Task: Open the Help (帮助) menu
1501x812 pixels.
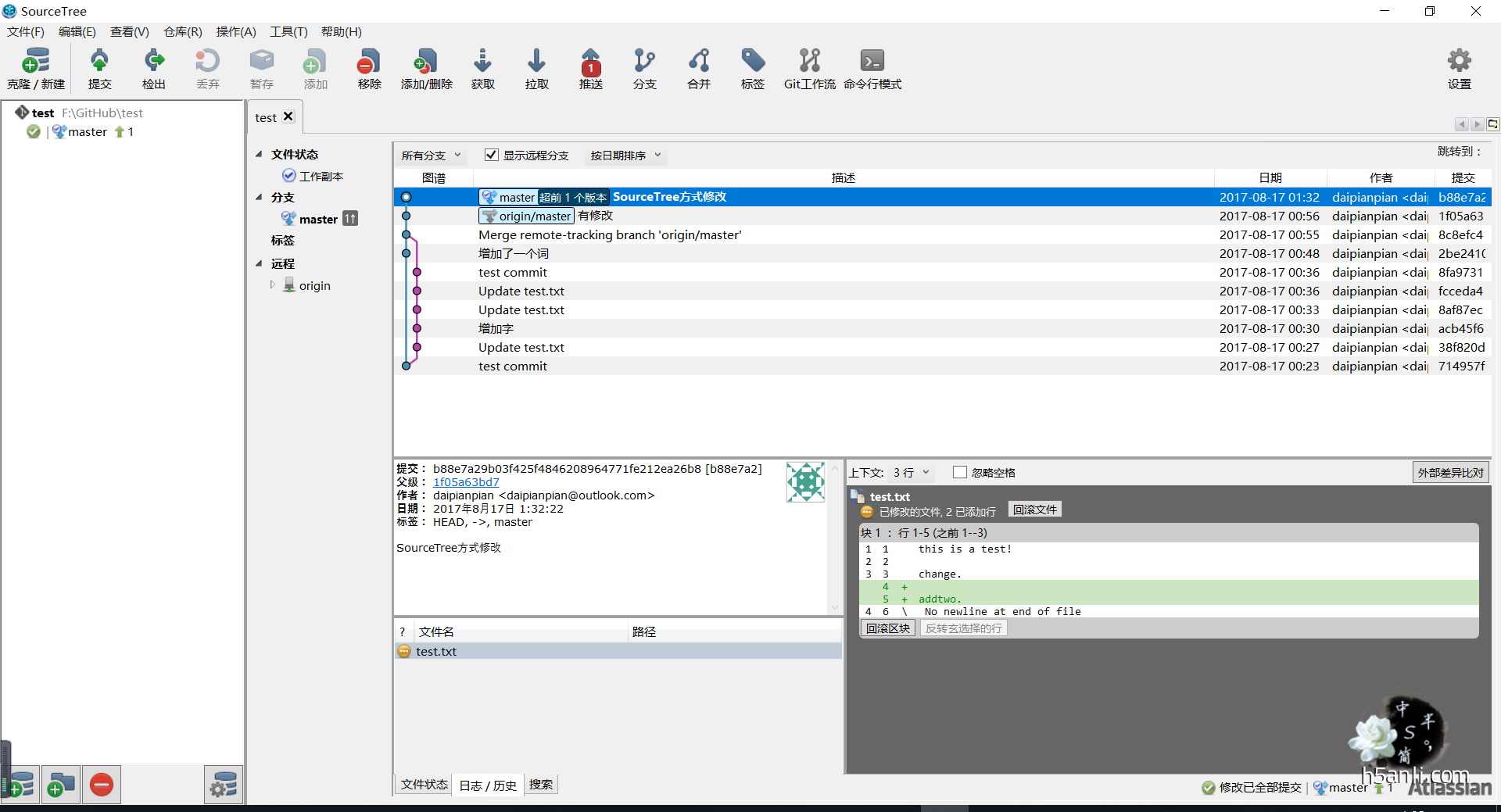Action: click(341, 32)
